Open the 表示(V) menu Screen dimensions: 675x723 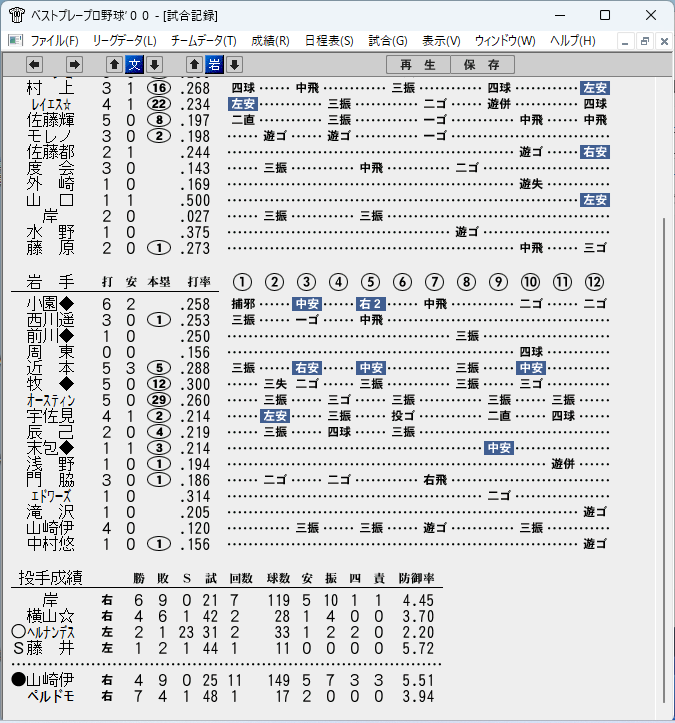[x=441, y=41]
